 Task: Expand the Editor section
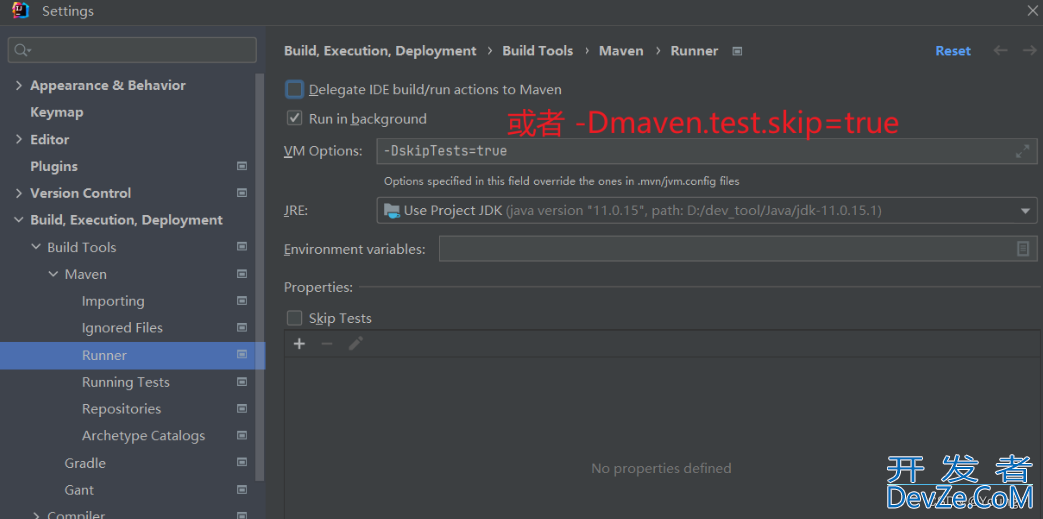(x=18, y=139)
